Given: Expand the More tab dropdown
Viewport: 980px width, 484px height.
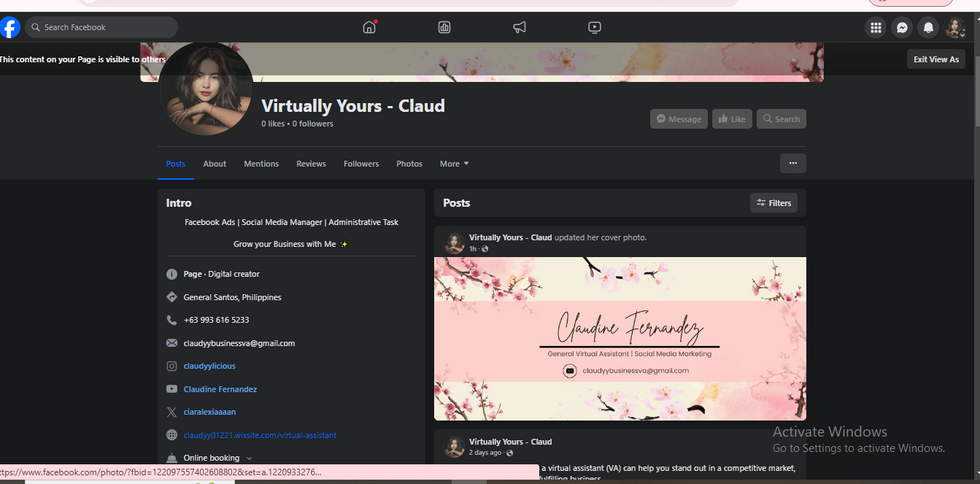Looking at the screenshot, I should (454, 164).
